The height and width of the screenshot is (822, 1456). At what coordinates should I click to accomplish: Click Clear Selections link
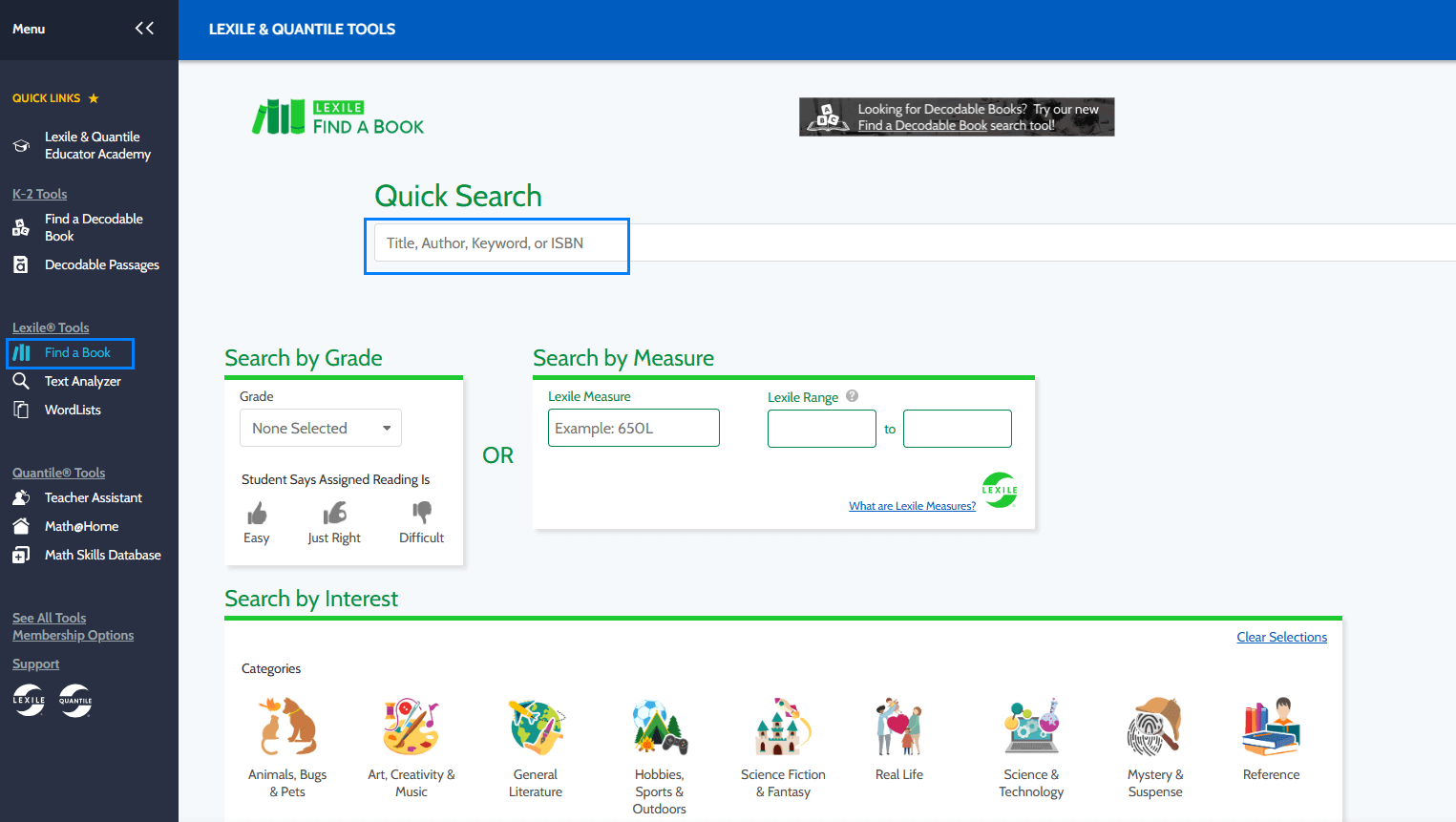[1281, 637]
